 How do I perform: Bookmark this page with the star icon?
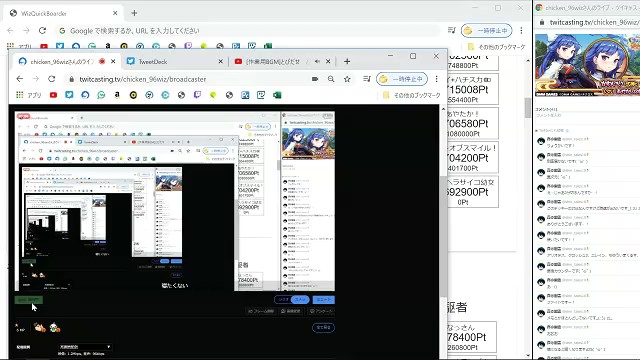(x=347, y=79)
